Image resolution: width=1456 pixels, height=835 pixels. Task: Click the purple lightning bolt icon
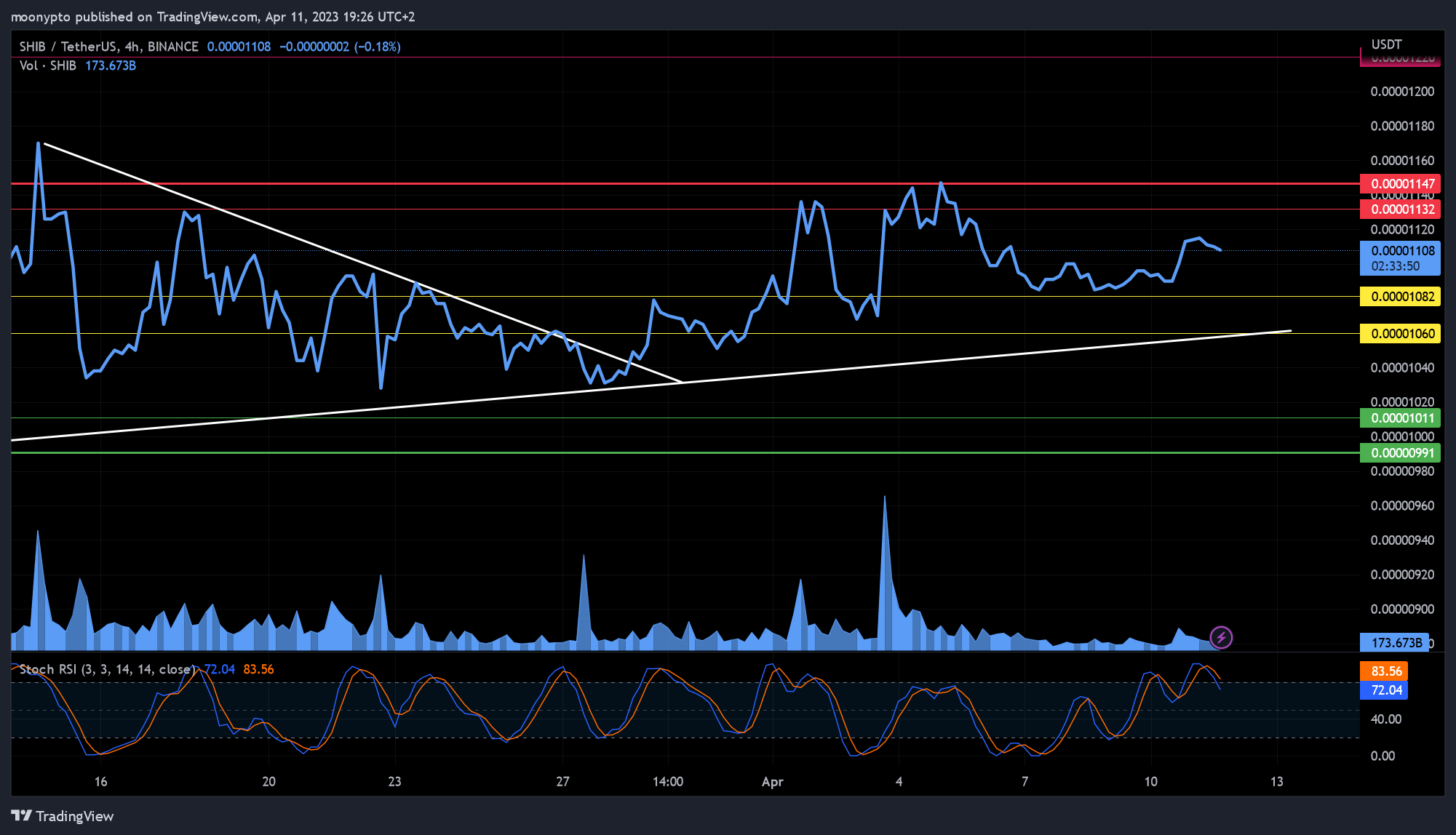click(x=1221, y=638)
